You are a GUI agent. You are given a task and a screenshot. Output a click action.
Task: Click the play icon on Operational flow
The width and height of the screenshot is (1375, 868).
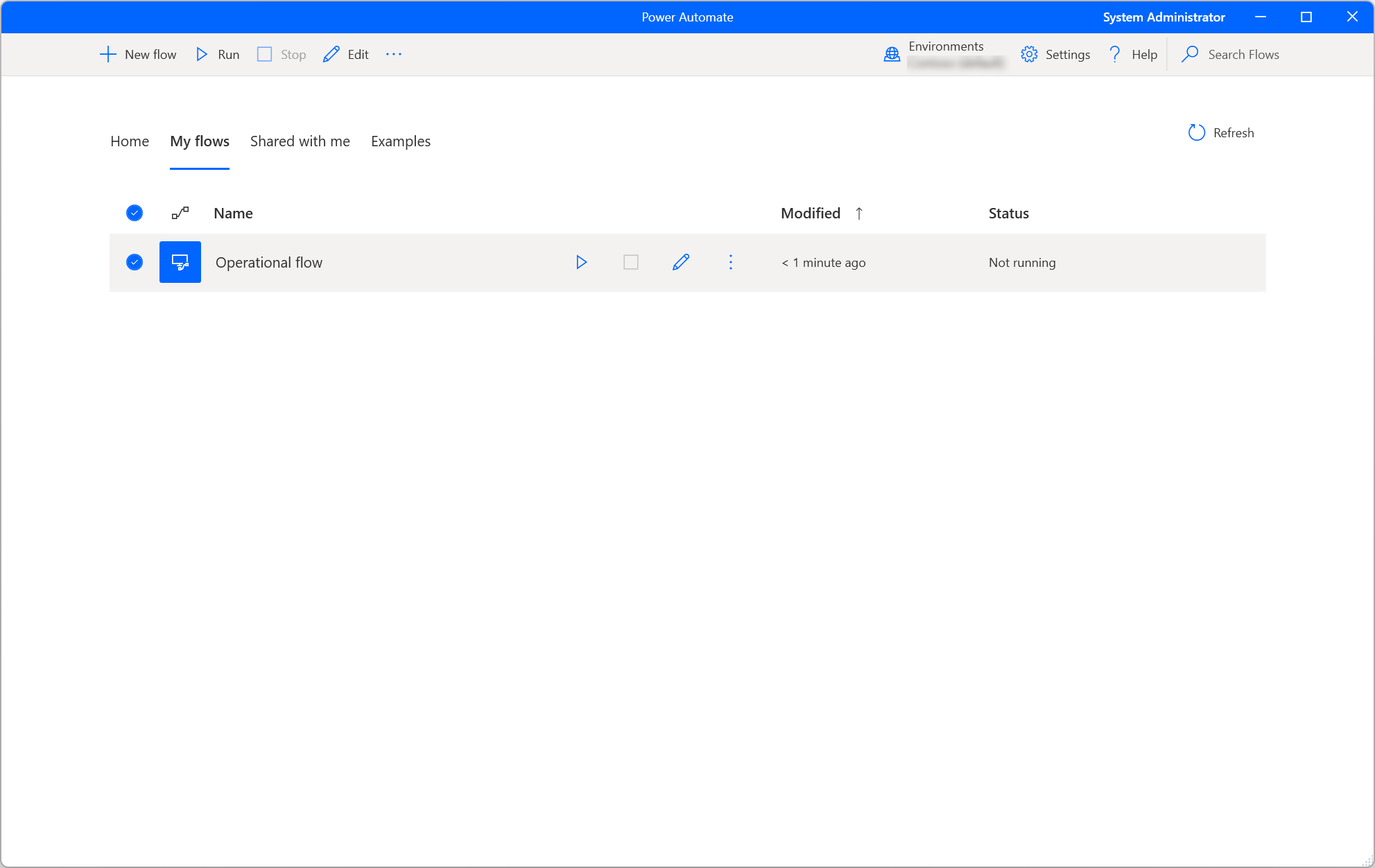coord(581,262)
